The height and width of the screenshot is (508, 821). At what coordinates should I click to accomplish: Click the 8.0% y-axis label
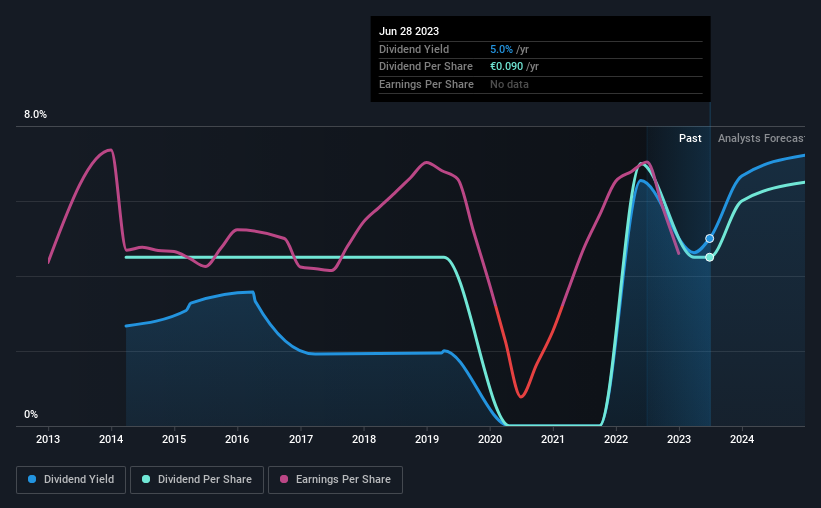[35, 114]
